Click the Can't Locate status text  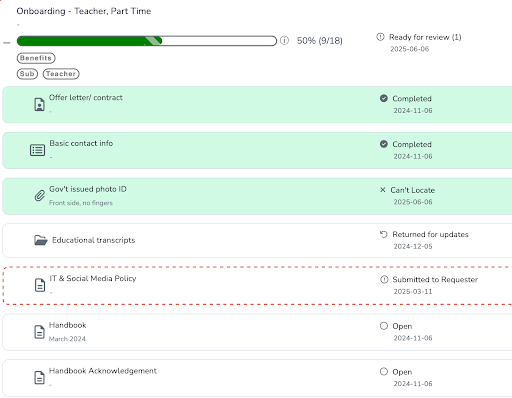413,190
